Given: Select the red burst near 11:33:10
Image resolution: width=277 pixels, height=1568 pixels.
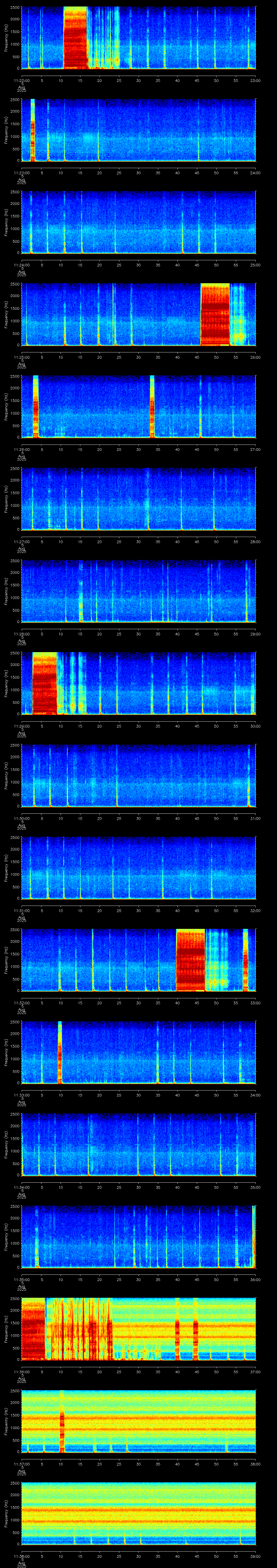Looking at the screenshot, I should [x=60, y=1052].
